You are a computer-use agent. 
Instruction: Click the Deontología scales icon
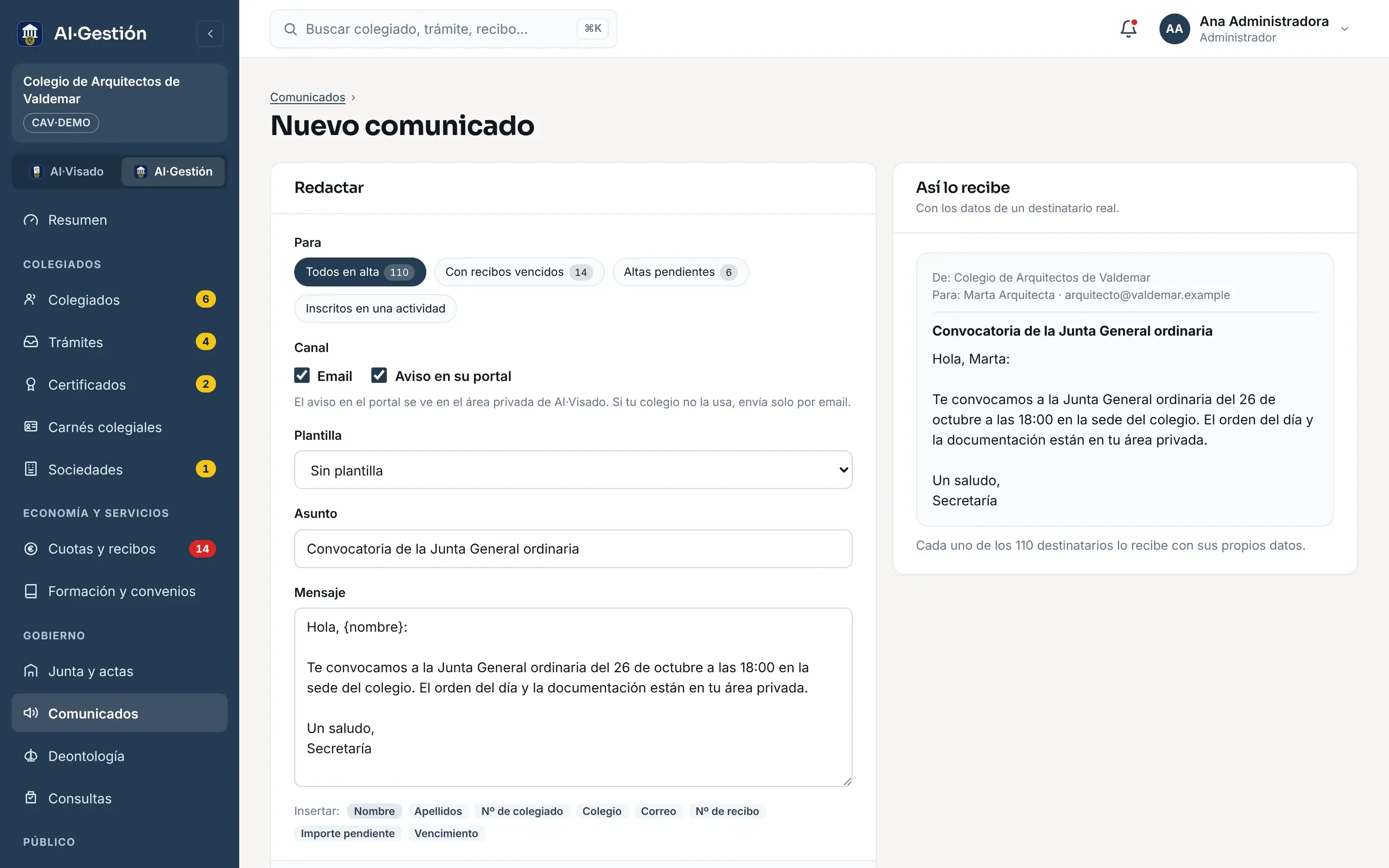31,756
